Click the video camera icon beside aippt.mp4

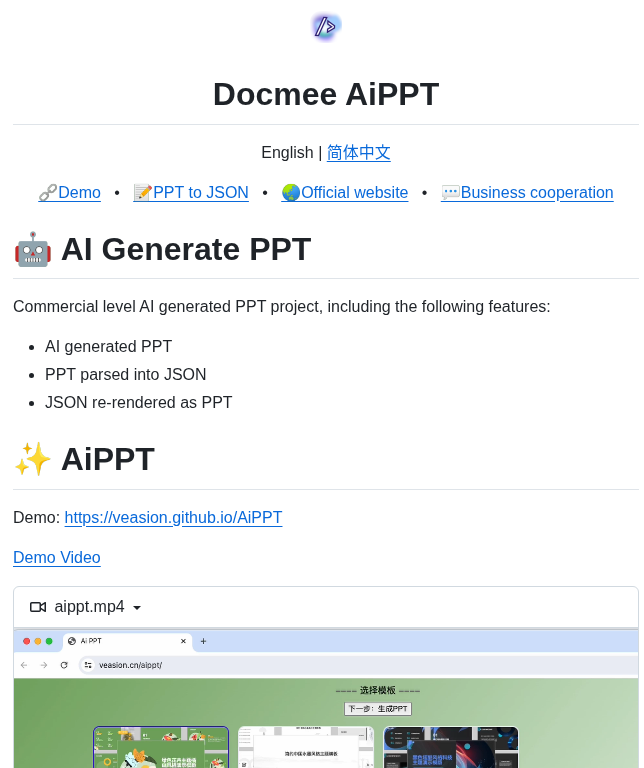tap(38, 607)
